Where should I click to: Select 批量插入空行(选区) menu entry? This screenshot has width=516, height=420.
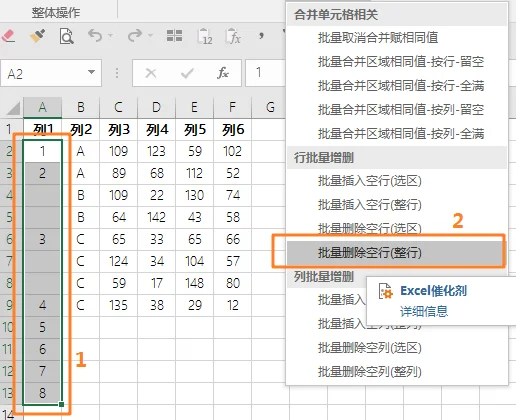tap(397, 181)
